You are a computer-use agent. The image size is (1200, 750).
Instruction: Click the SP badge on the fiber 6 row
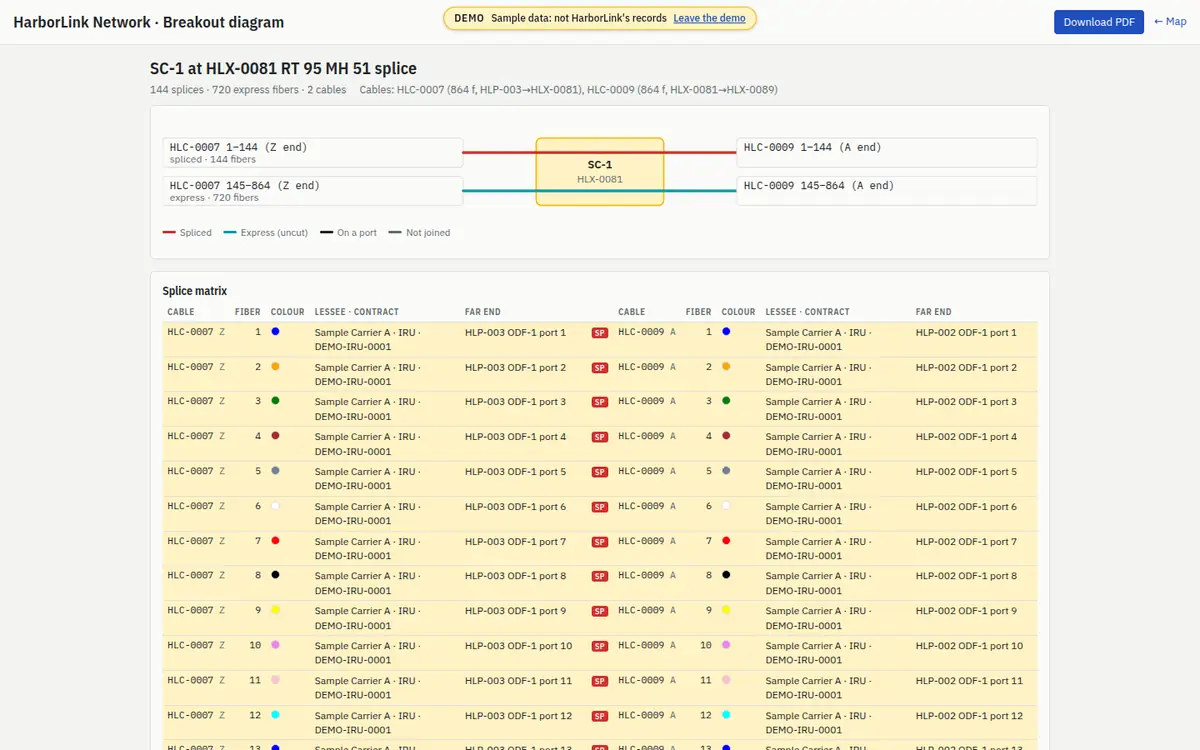pyautogui.click(x=600, y=507)
